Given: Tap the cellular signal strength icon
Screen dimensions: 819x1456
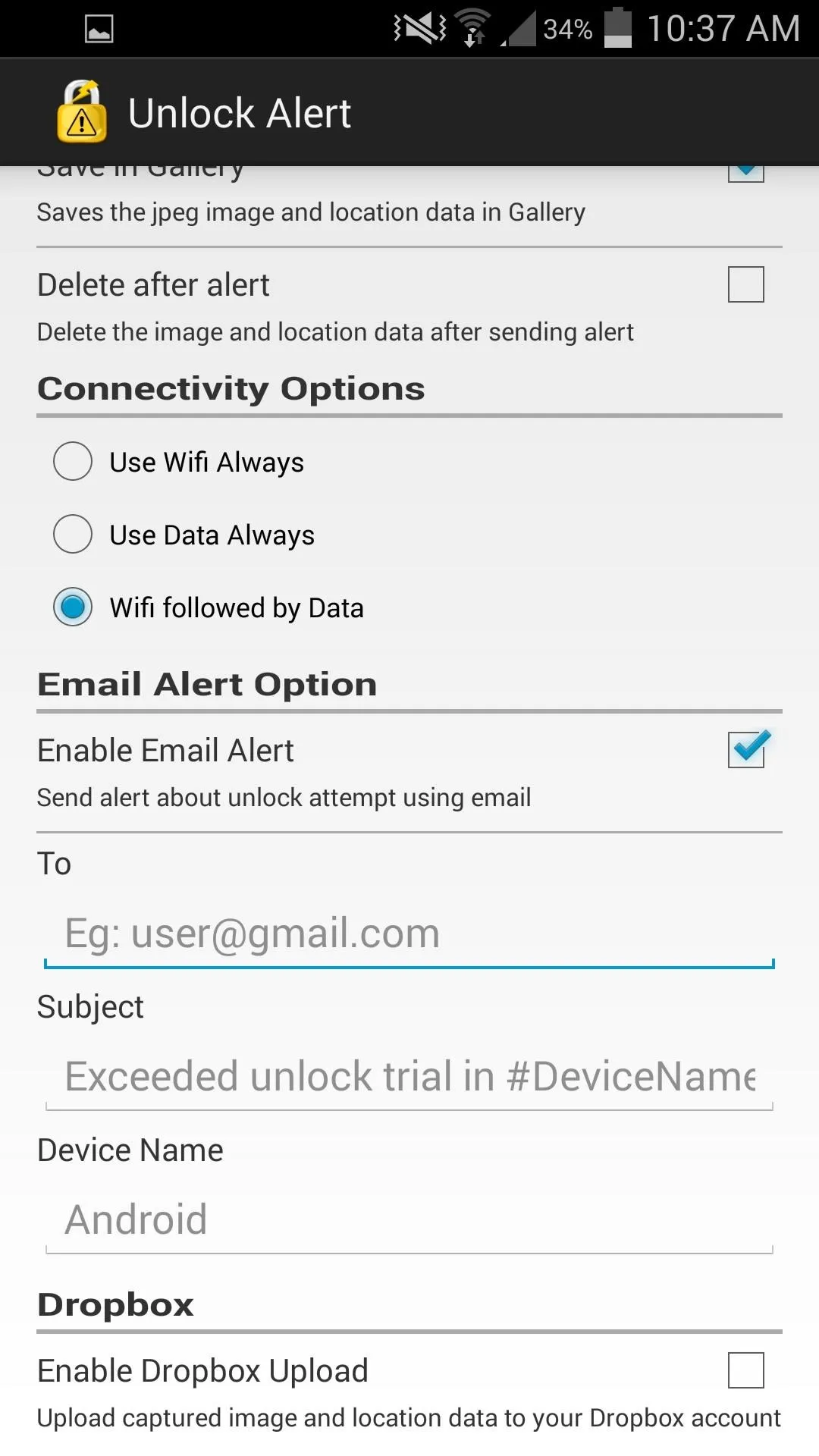Looking at the screenshot, I should point(519,29).
